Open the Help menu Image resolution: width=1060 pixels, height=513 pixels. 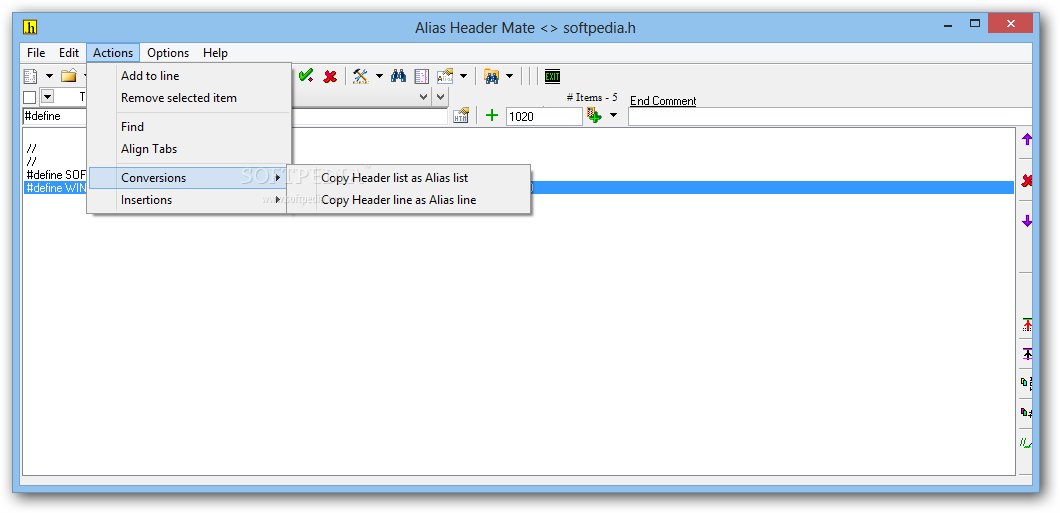coord(216,53)
